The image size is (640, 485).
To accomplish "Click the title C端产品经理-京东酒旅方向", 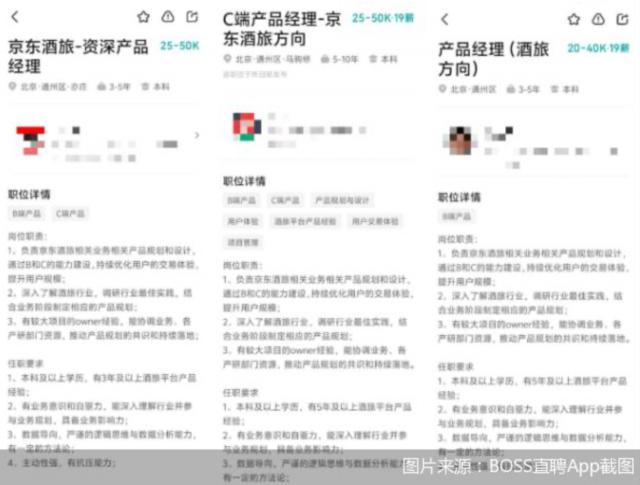I will pos(282,29).
